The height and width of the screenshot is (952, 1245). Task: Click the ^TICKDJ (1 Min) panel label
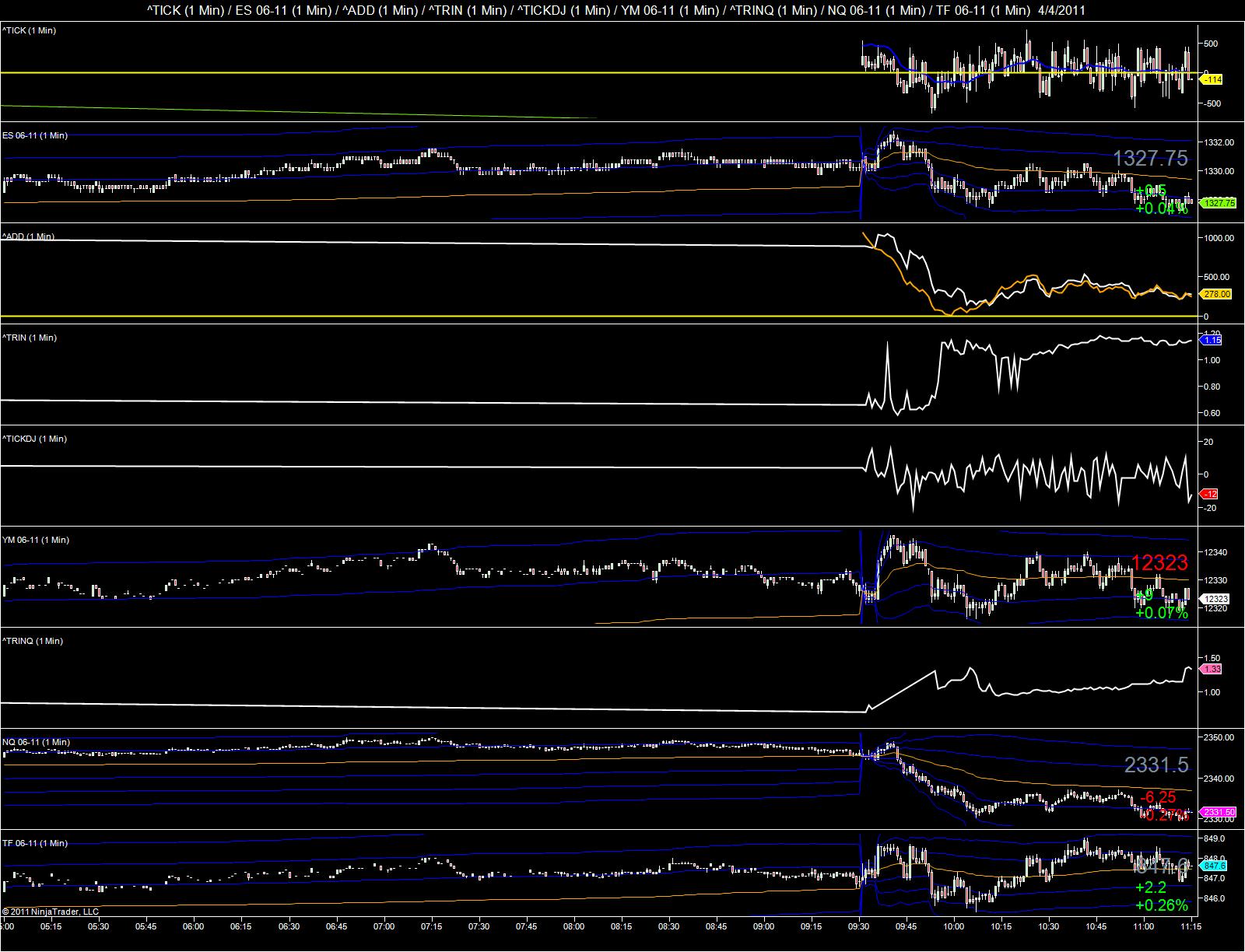coord(34,439)
